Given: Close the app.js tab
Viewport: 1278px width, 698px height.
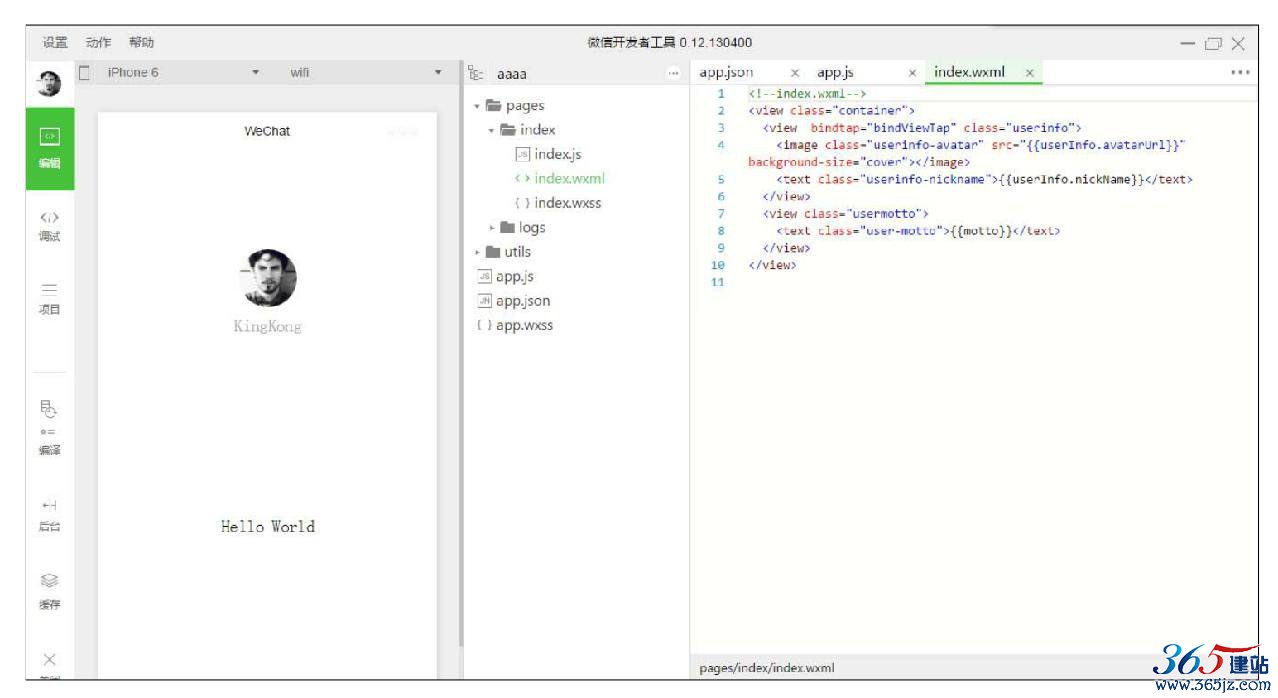Looking at the screenshot, I should [913, 73].
